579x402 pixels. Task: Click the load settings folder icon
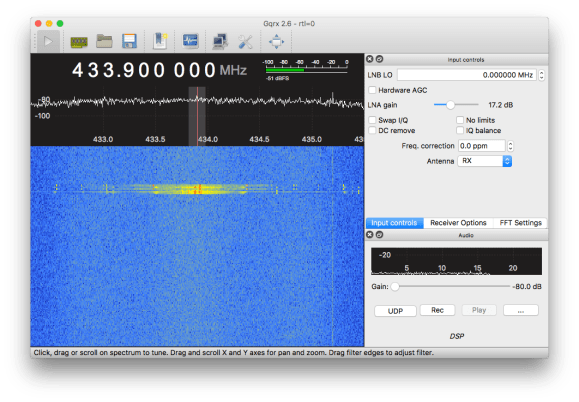104,41
